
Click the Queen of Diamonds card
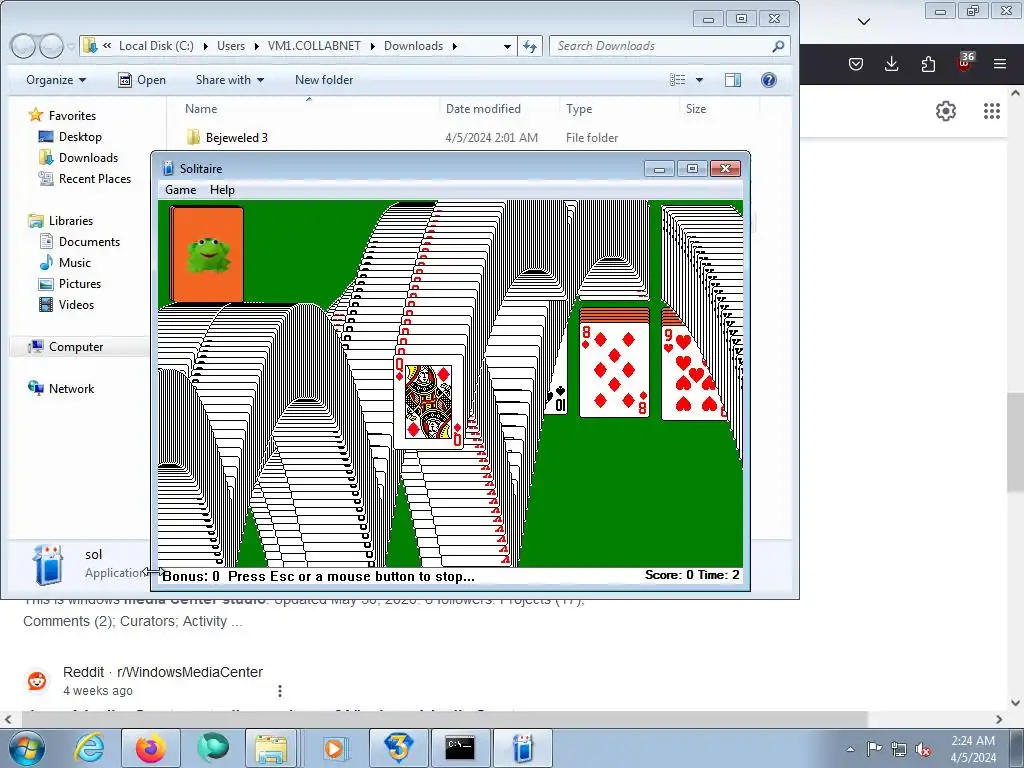coord(428,402)
